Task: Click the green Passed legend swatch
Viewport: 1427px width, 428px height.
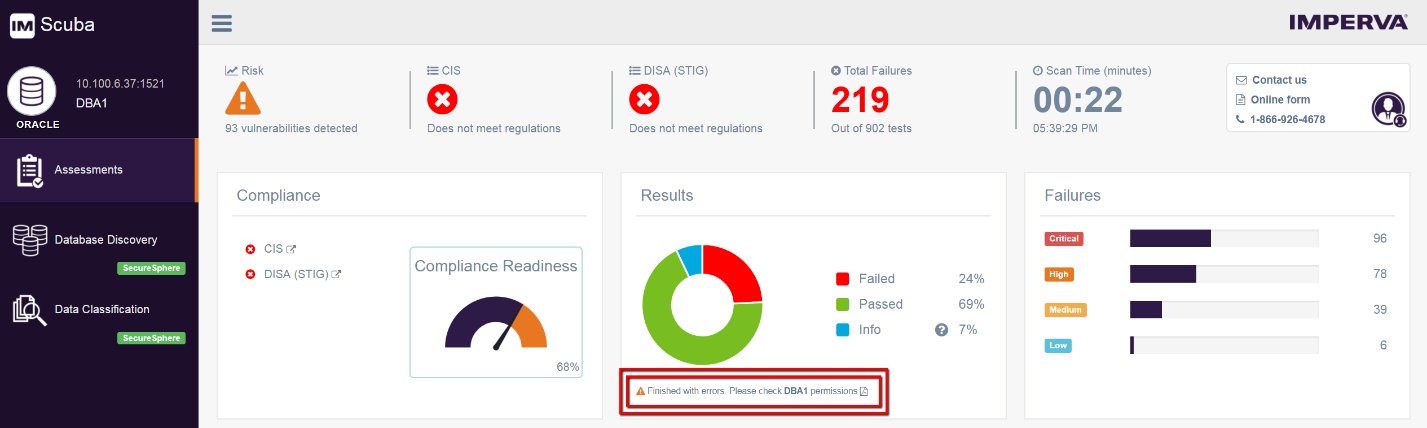Action: (x=843, y=304)
